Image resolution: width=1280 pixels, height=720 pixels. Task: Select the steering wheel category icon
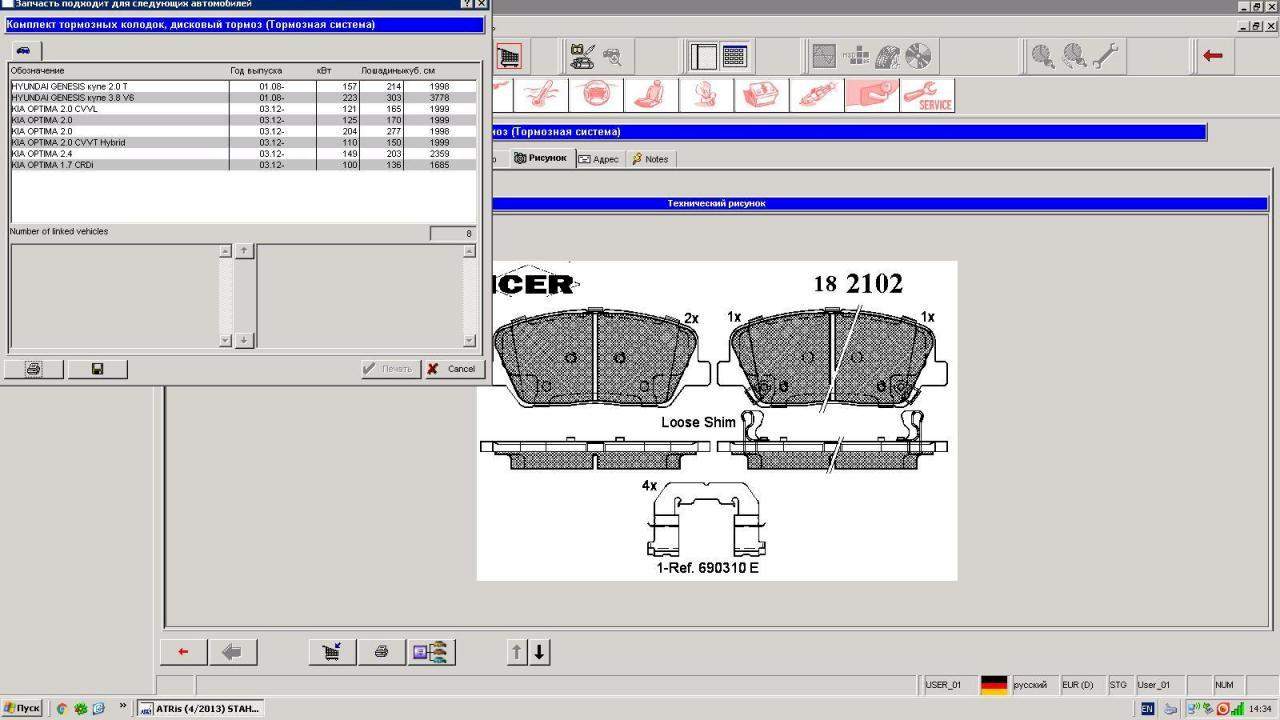click(596, 95)
